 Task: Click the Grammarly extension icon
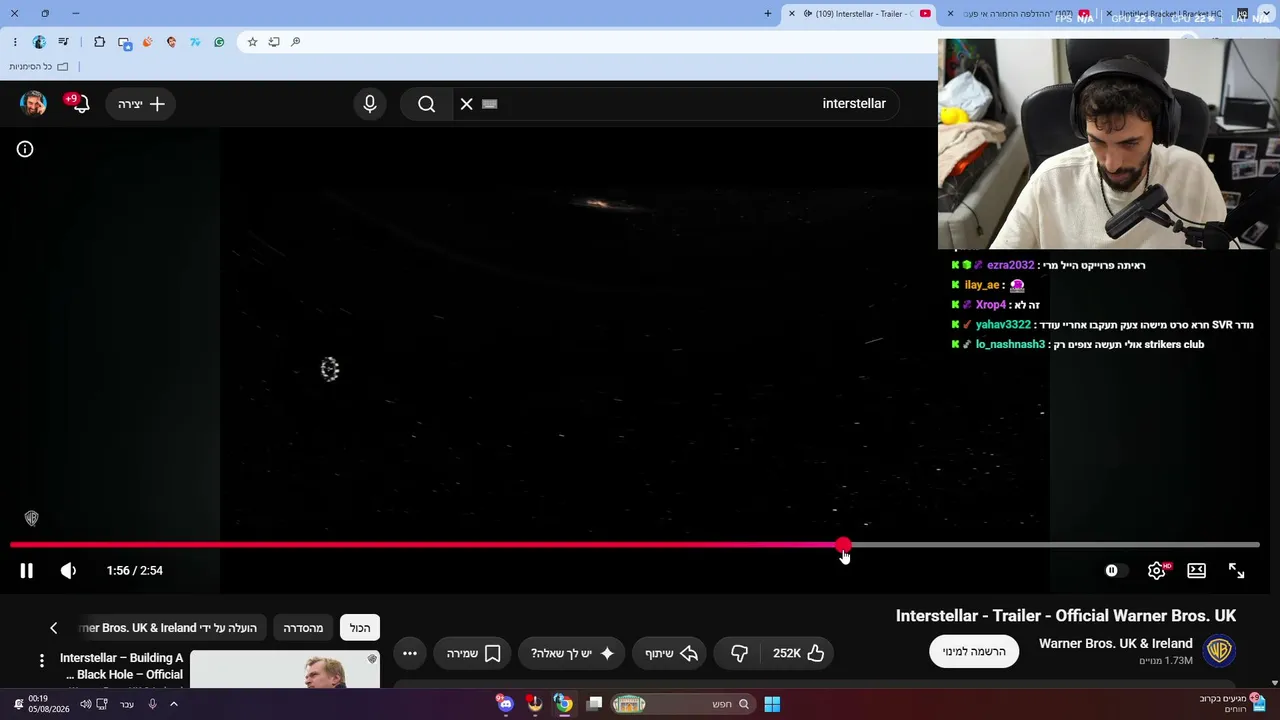tap(219, 42)
